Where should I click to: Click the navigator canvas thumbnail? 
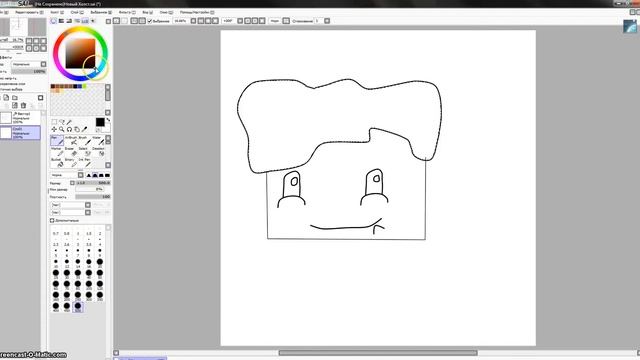19,27
